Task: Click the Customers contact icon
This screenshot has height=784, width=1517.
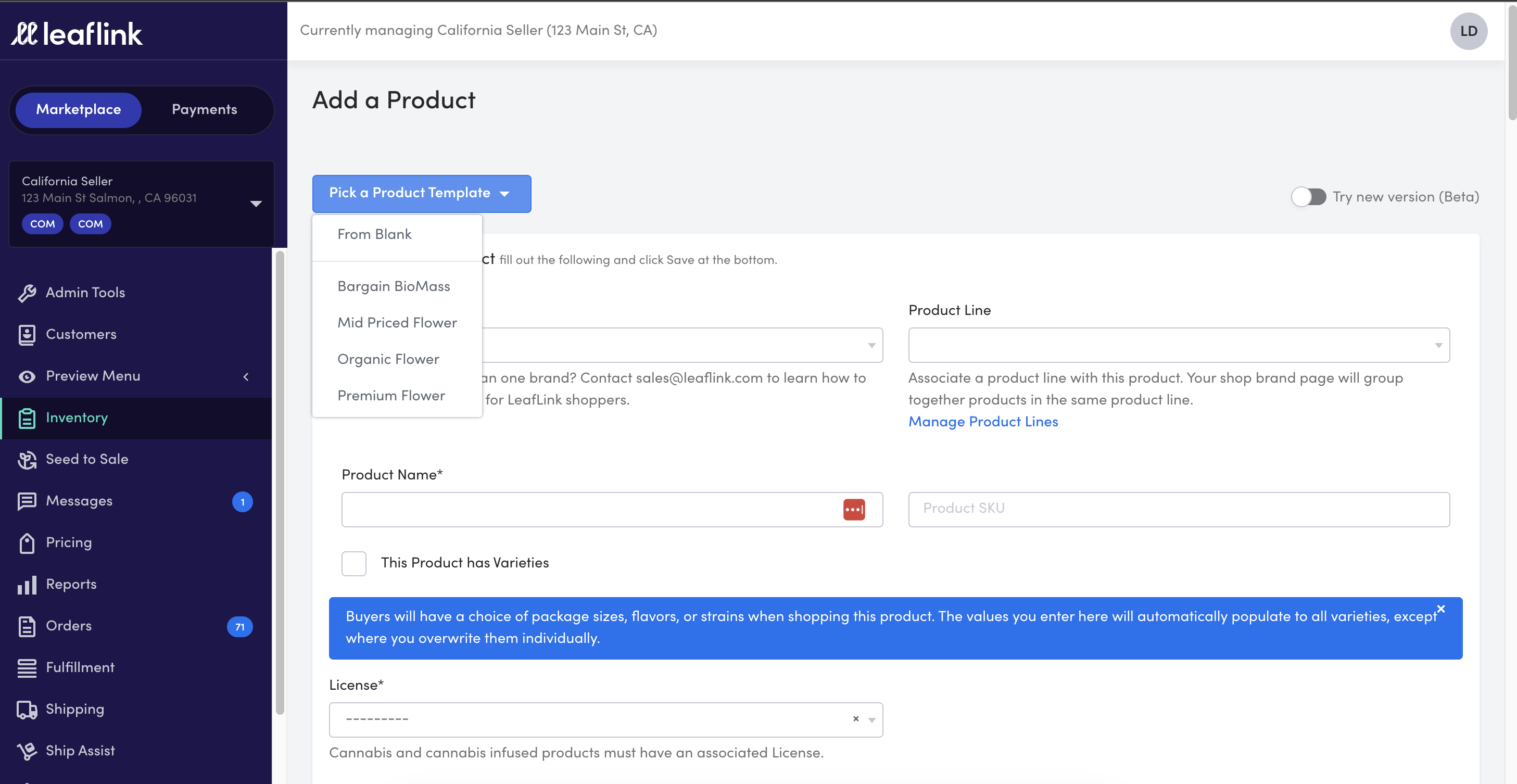Action: (27, 335)
